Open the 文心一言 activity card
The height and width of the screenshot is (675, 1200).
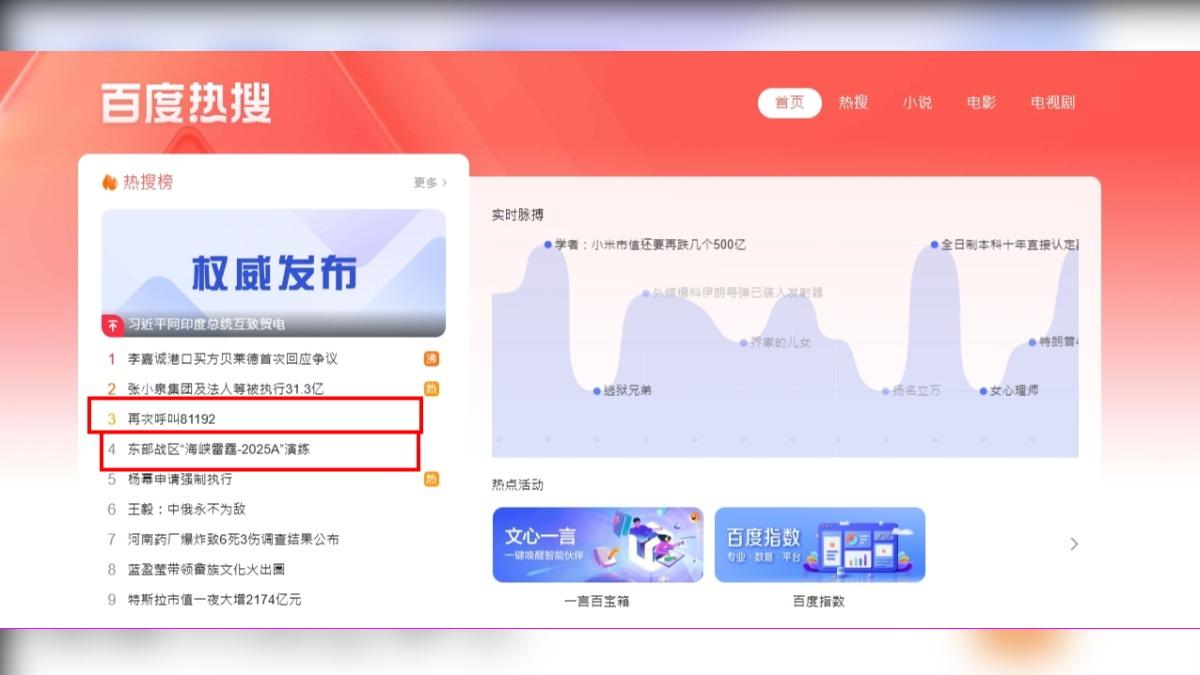(x=598, y=545)
